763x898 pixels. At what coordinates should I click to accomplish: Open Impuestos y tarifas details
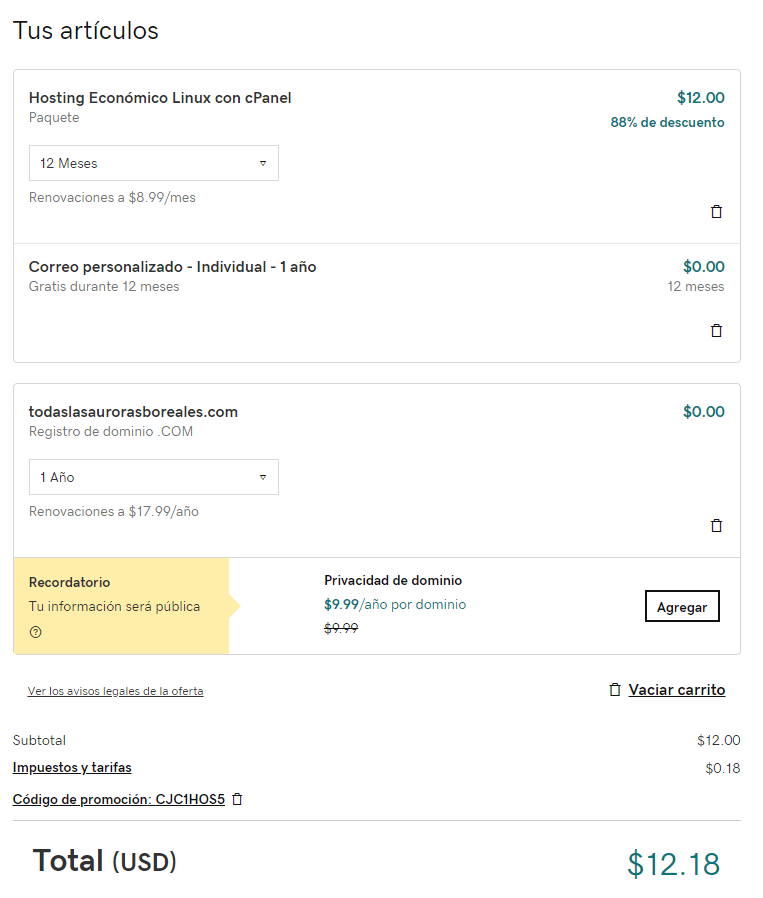click(72, 767)
